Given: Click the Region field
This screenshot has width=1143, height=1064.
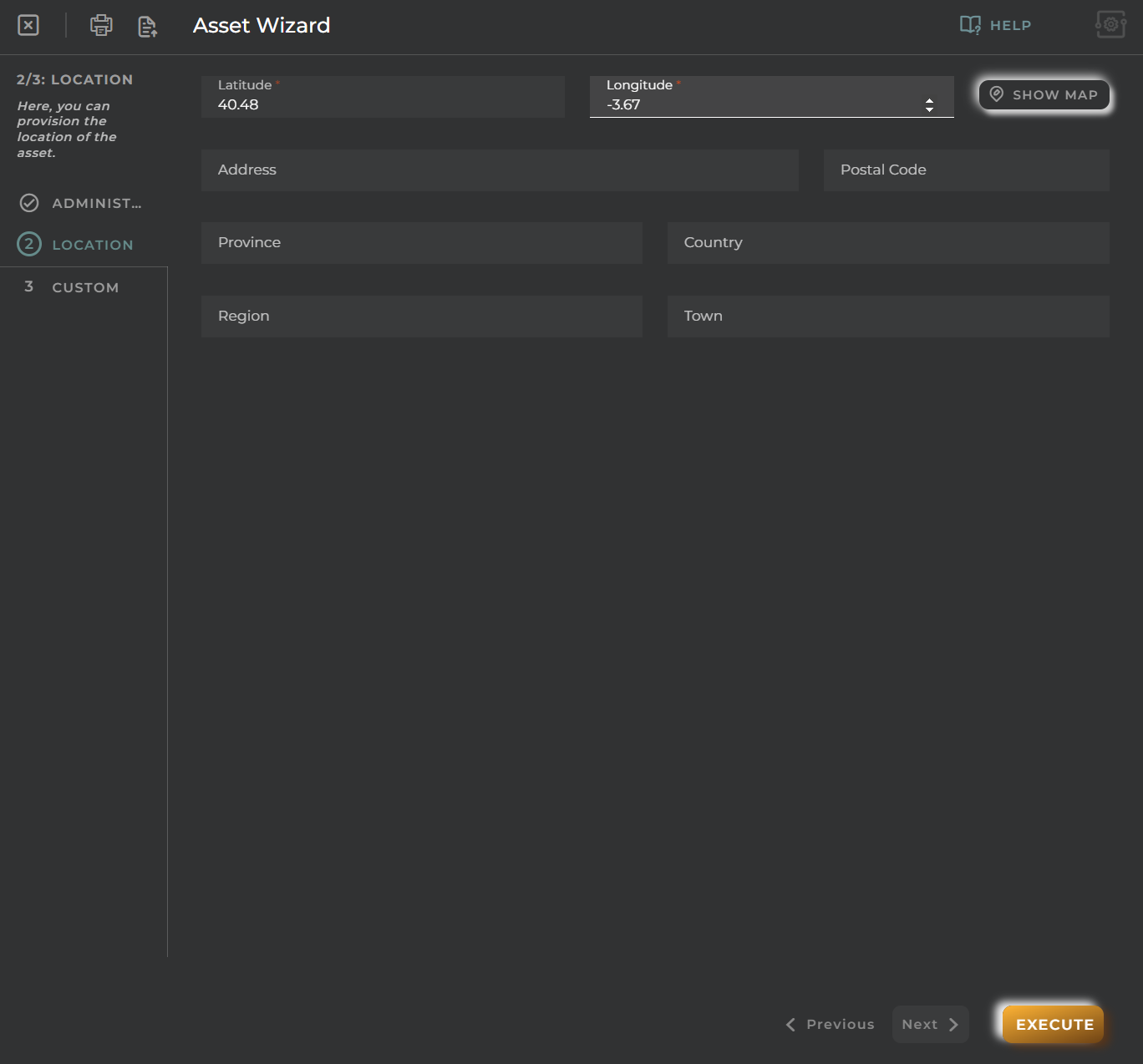Looking at the screenshot, I should [422, 317].
